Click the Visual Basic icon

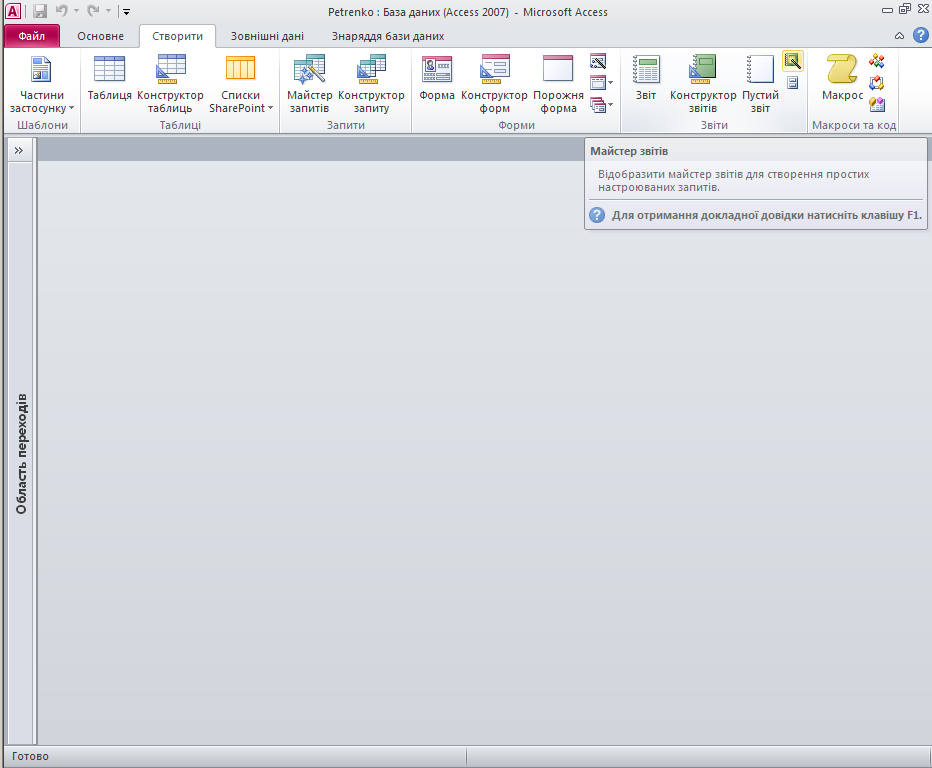877,105
